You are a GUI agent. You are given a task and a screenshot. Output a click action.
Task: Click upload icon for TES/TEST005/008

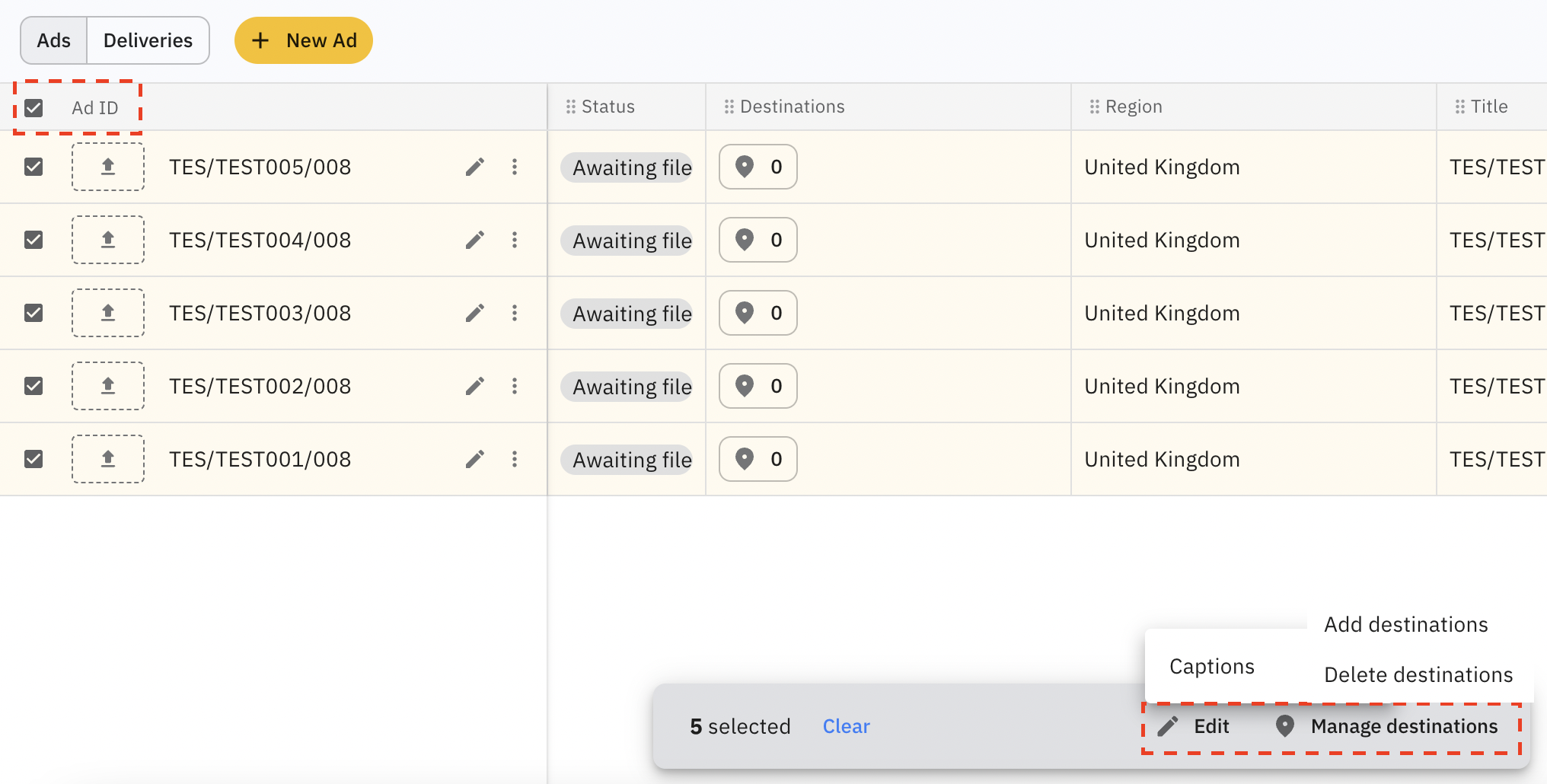pyautogui.click(x=108, y=167)
